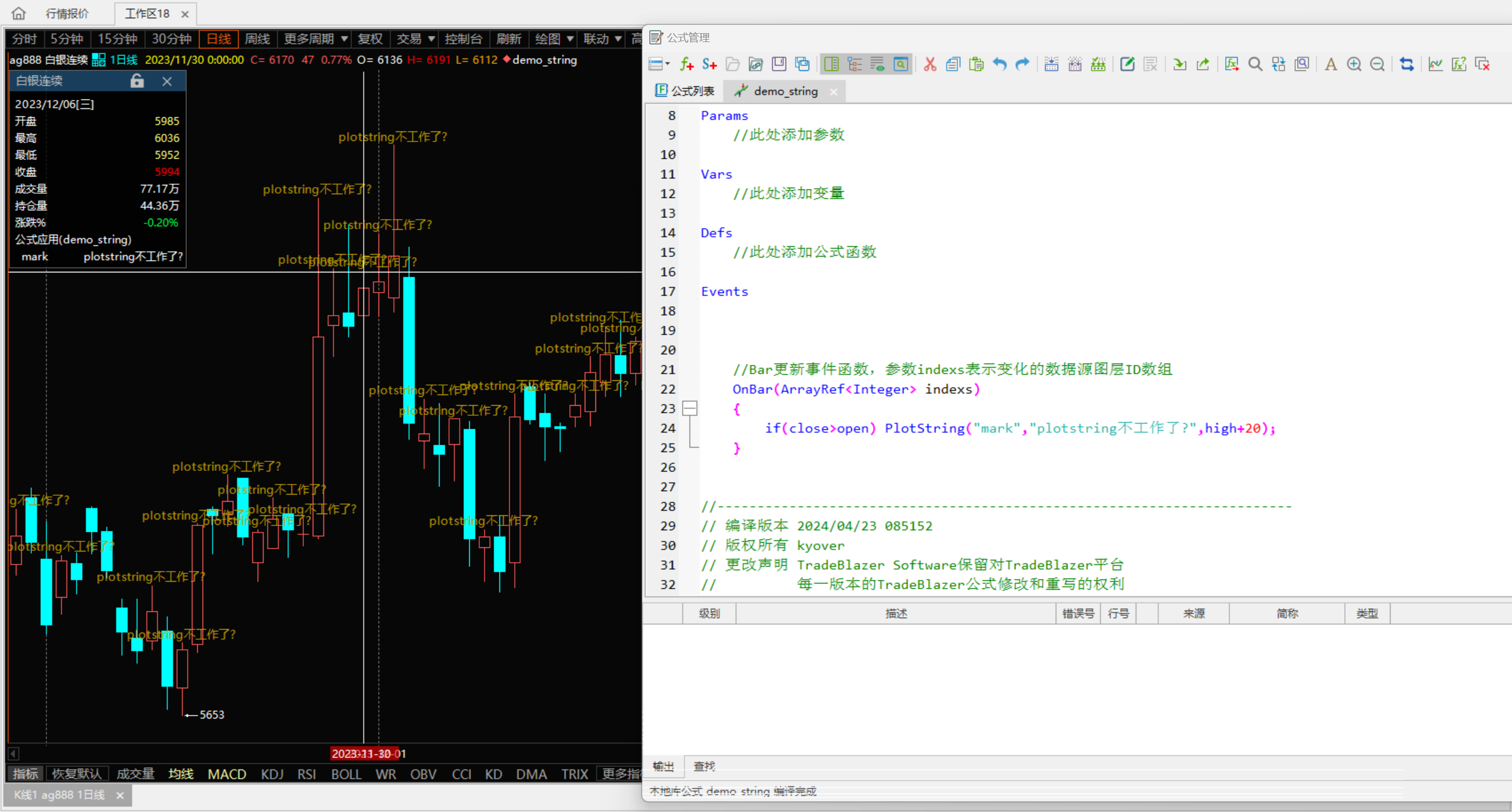Click the formula help (fx?) icon

click(x=1459, y=64)
